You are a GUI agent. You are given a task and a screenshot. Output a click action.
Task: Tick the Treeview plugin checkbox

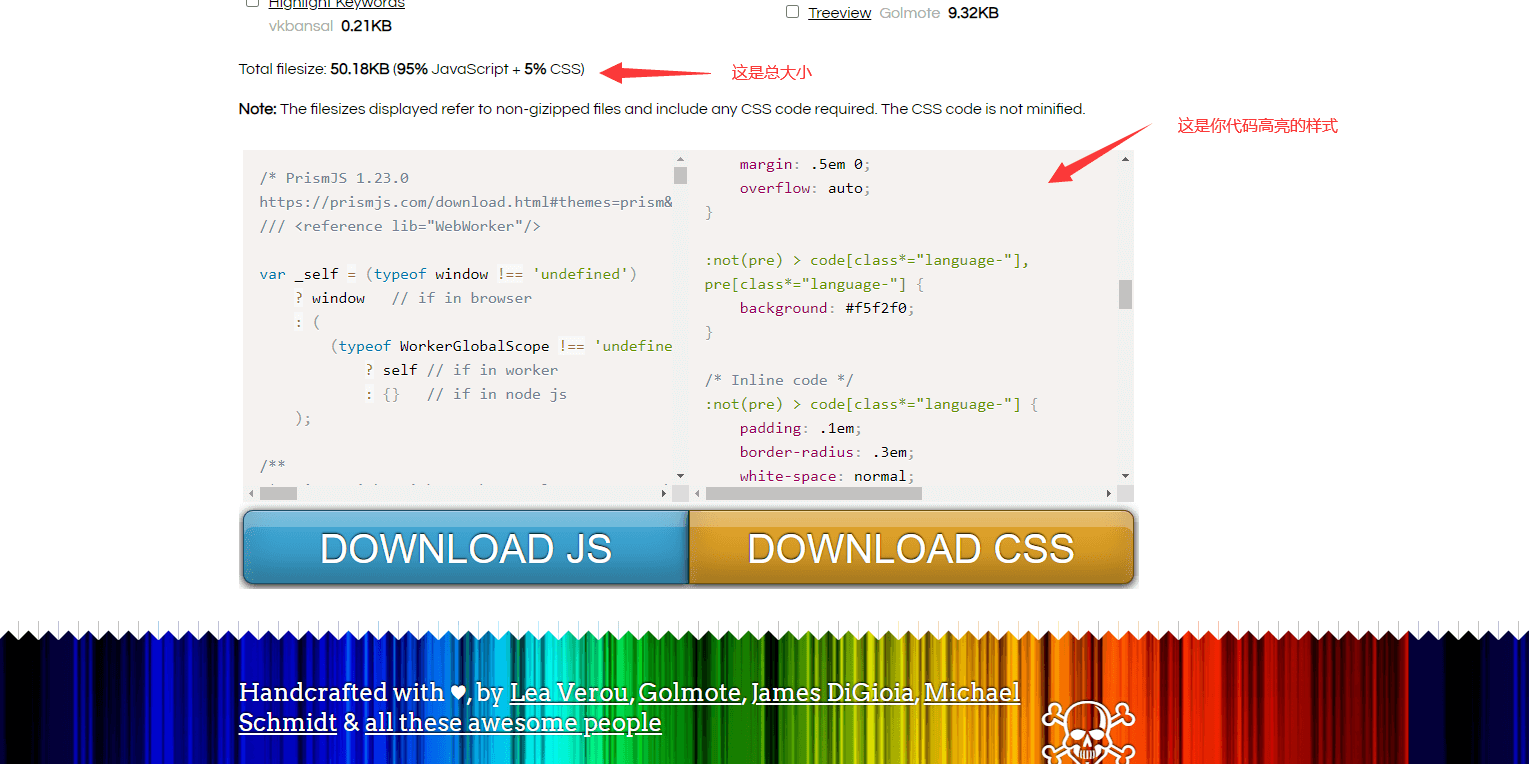pos(792,12)
